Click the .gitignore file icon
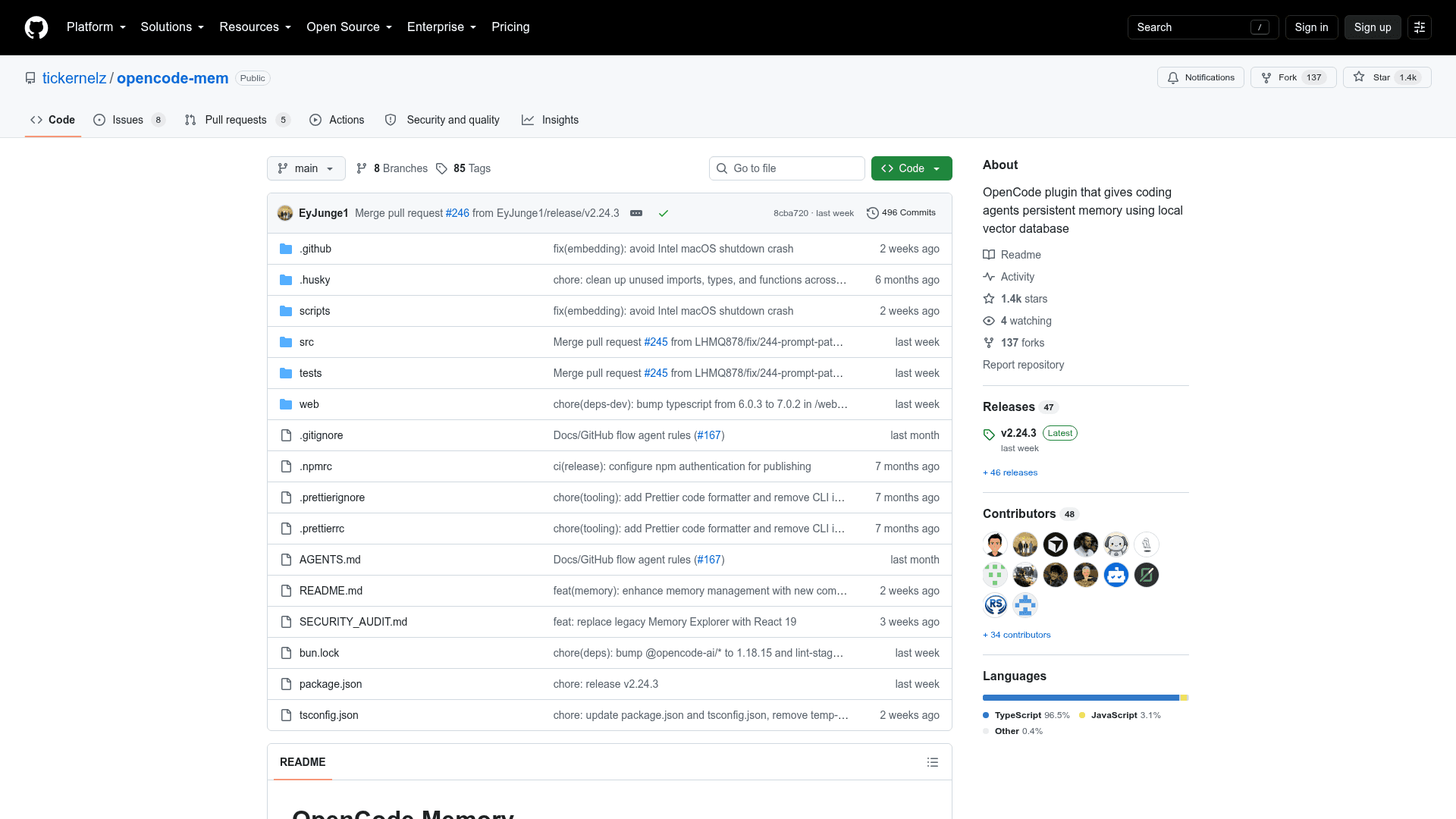This screenshot has height=819, width=1456. coord(286,435)
